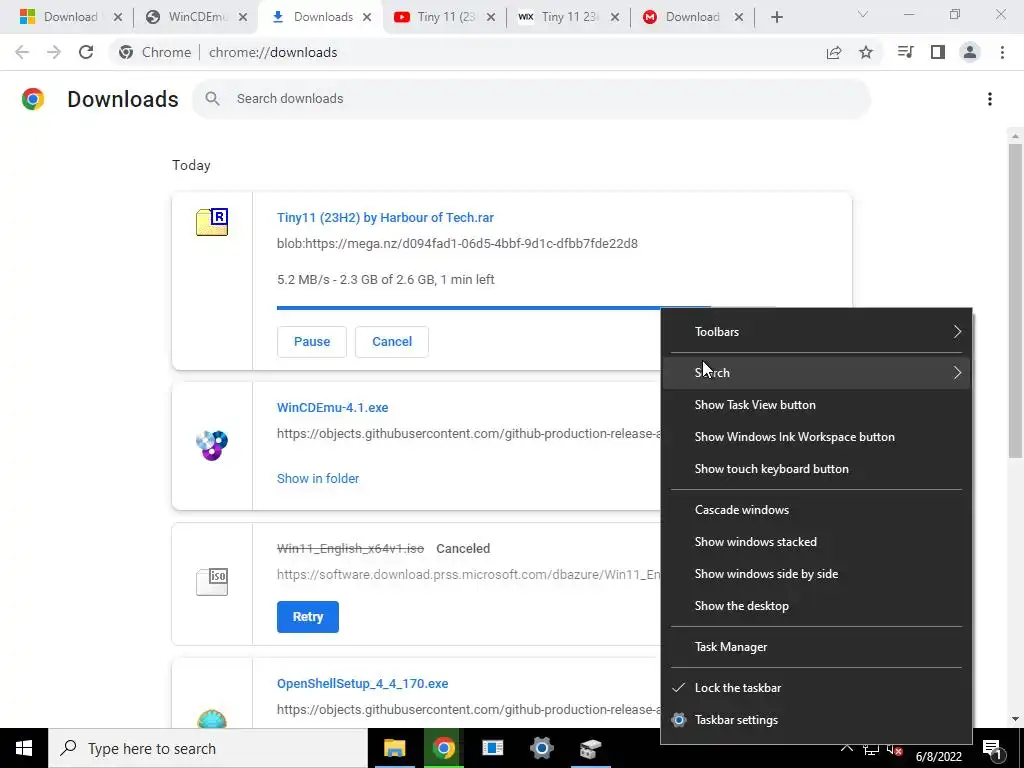The height and width of the screenshot is (768, 1024).
Task: Choose Show windows side by side
Action: (817, 574)
